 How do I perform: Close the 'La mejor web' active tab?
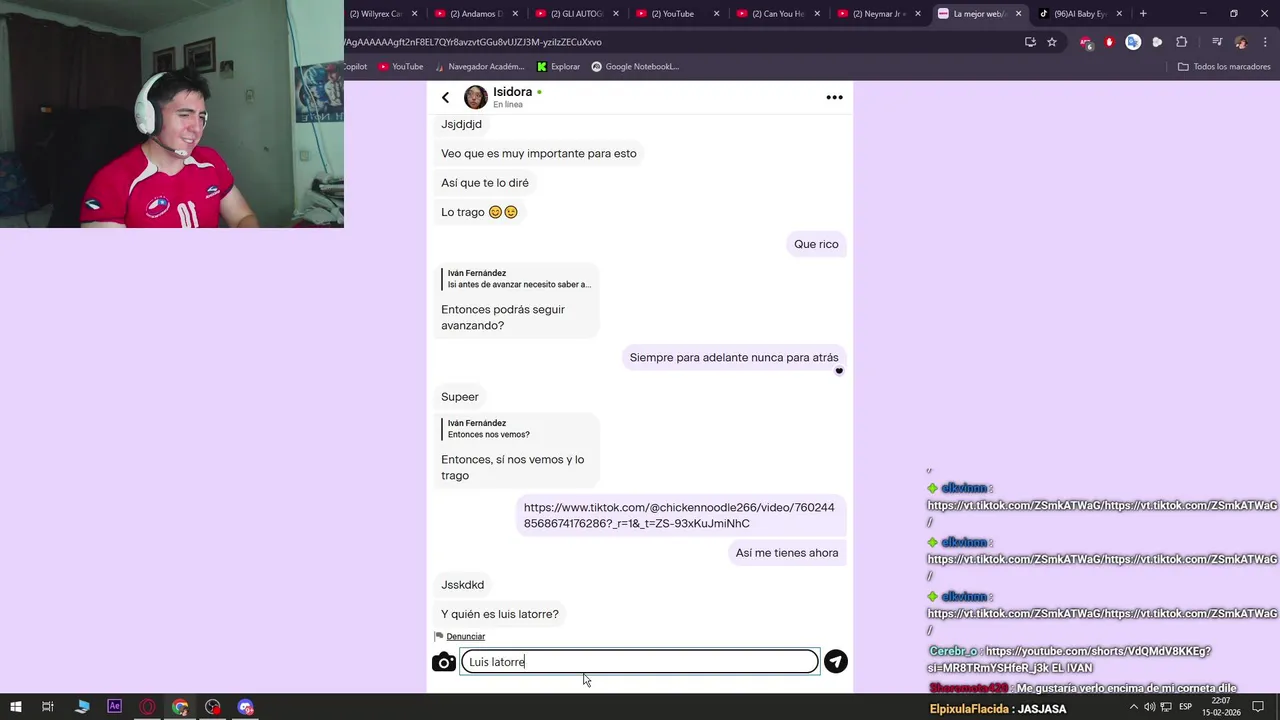[x=1019, y=14]
